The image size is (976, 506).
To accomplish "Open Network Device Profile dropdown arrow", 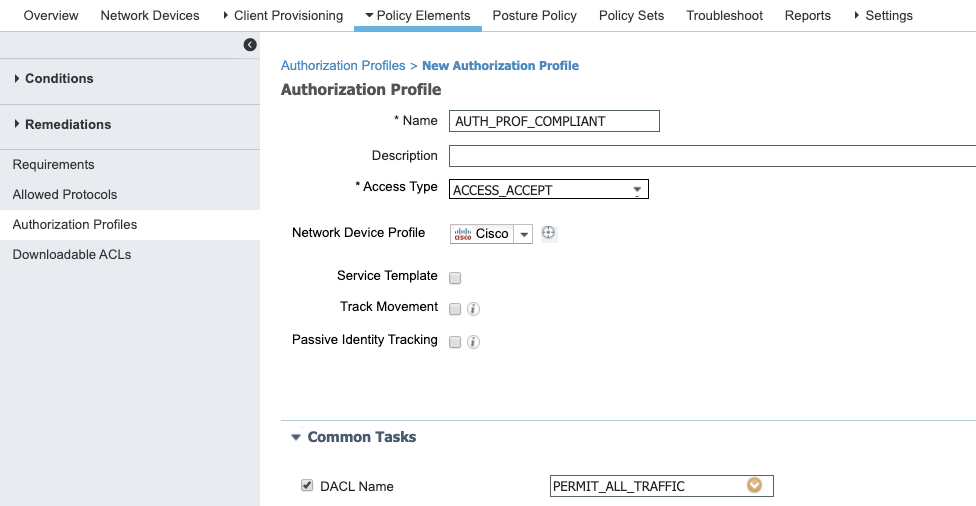I will [525, 234].
